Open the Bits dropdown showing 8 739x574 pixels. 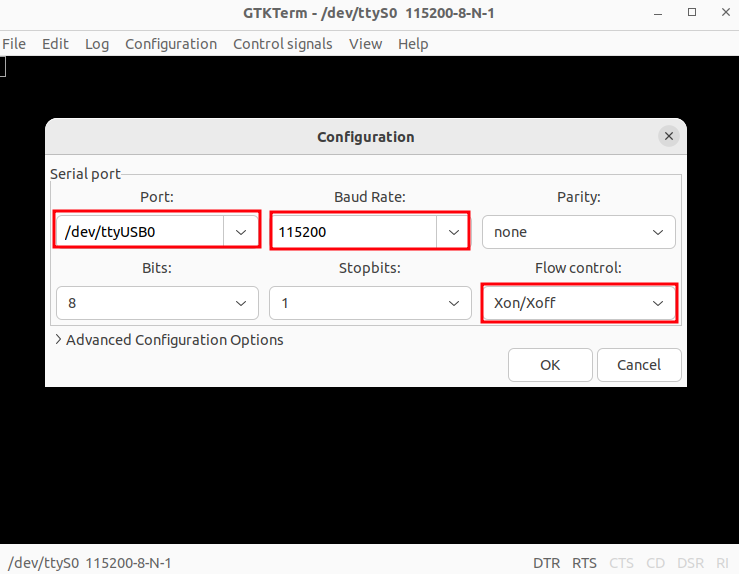[x=157, y=303]
